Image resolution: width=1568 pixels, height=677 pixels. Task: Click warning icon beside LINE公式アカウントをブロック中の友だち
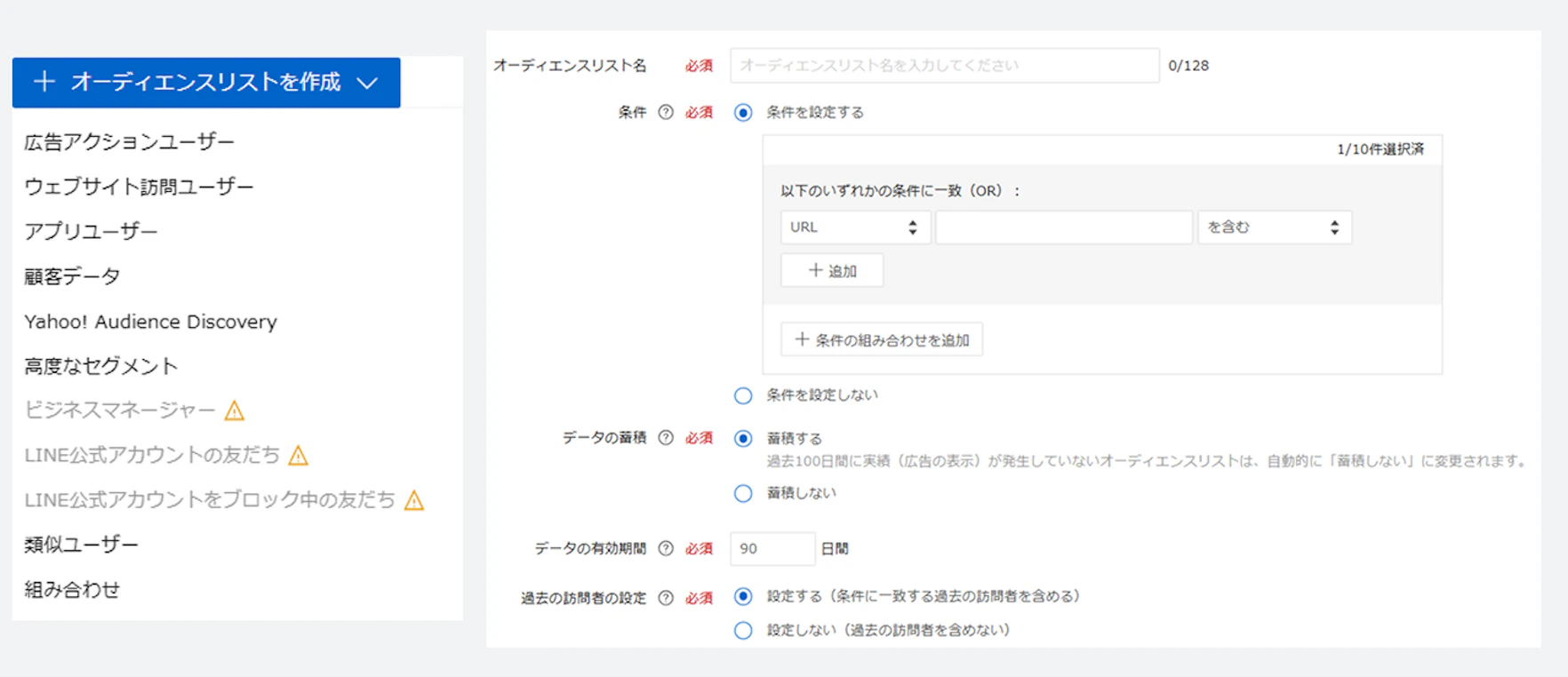pyautogui.click(x=414, y=500)
